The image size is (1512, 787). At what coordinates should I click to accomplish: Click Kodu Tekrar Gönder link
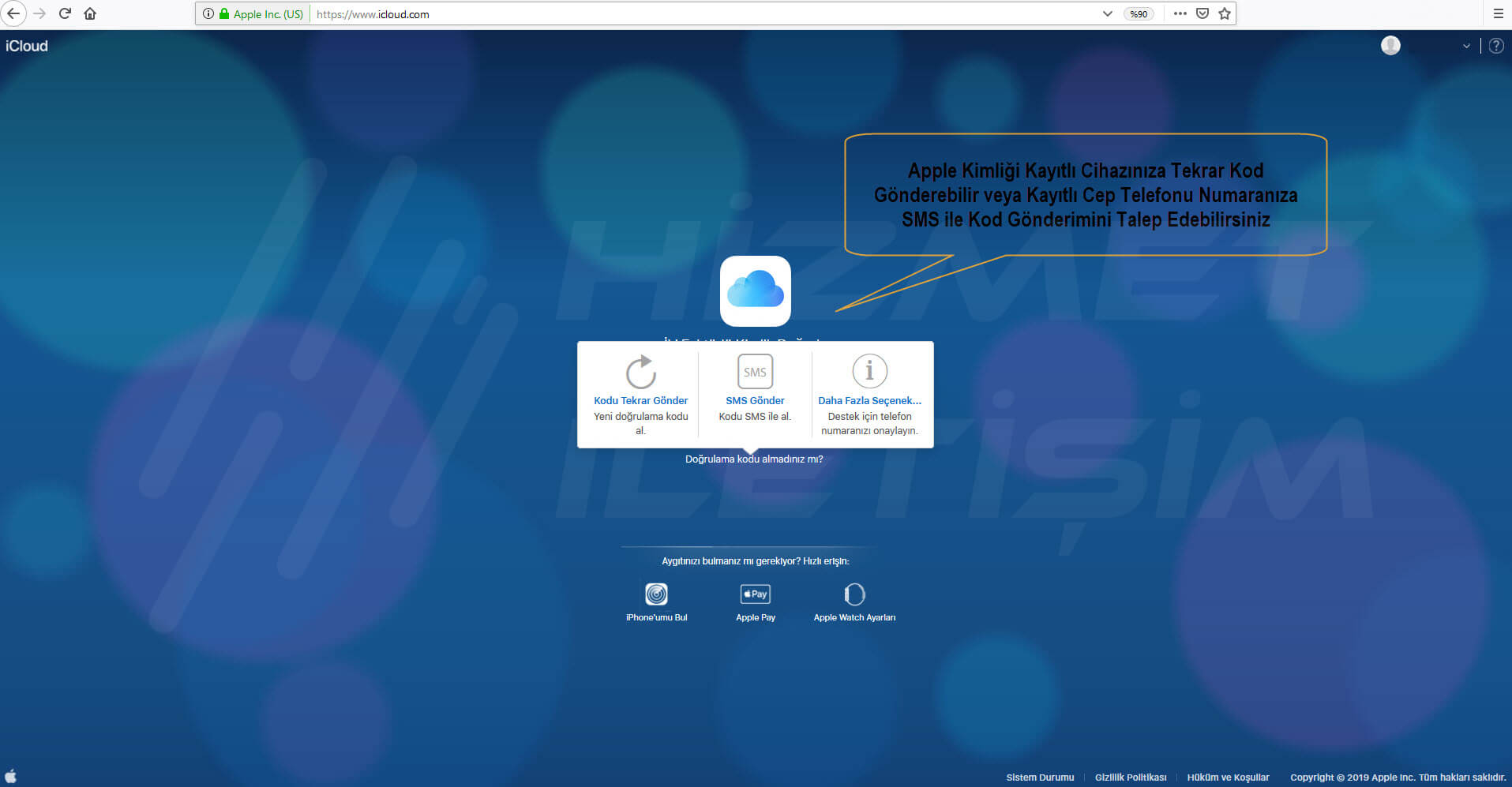tap(641, 400)
